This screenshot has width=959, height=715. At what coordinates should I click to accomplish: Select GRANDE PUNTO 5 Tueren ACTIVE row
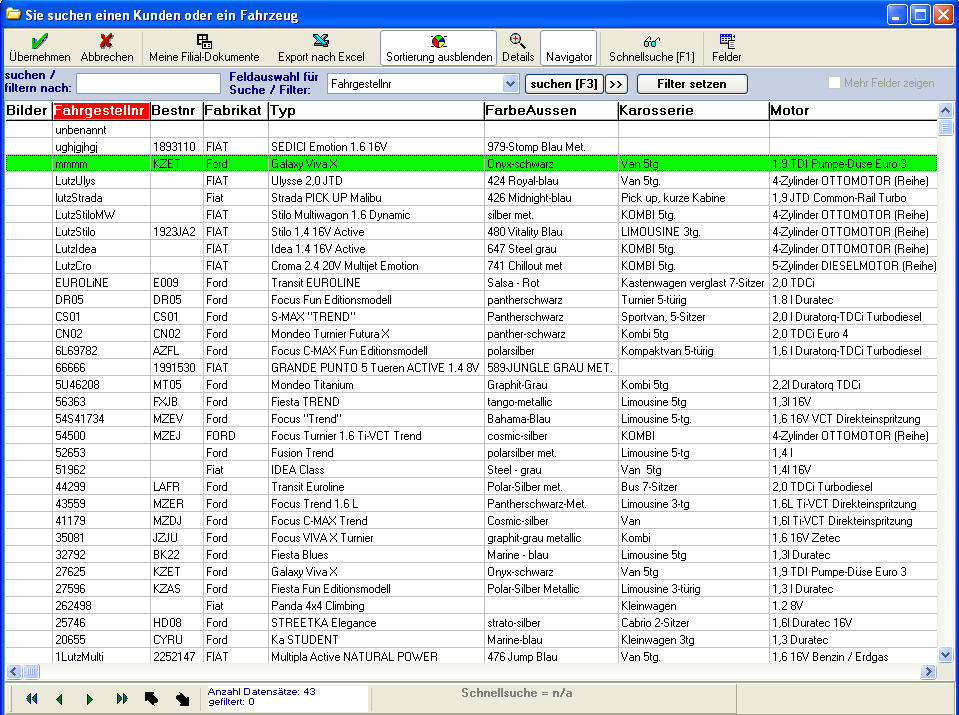click(471, 368)
